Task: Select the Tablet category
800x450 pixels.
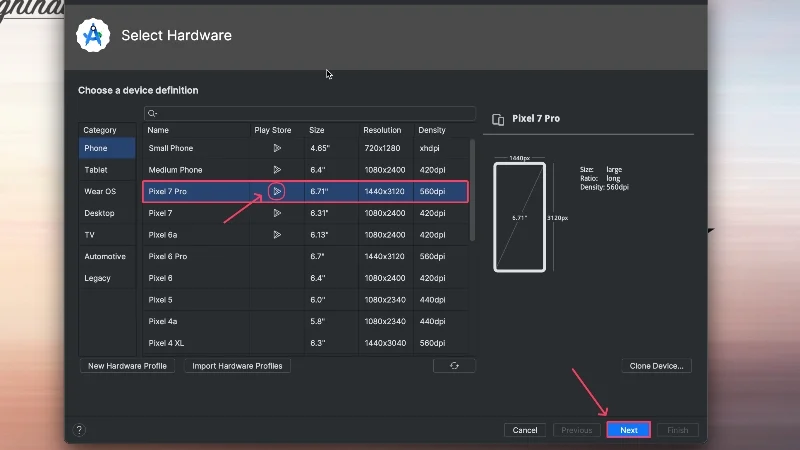Action: 96,170
